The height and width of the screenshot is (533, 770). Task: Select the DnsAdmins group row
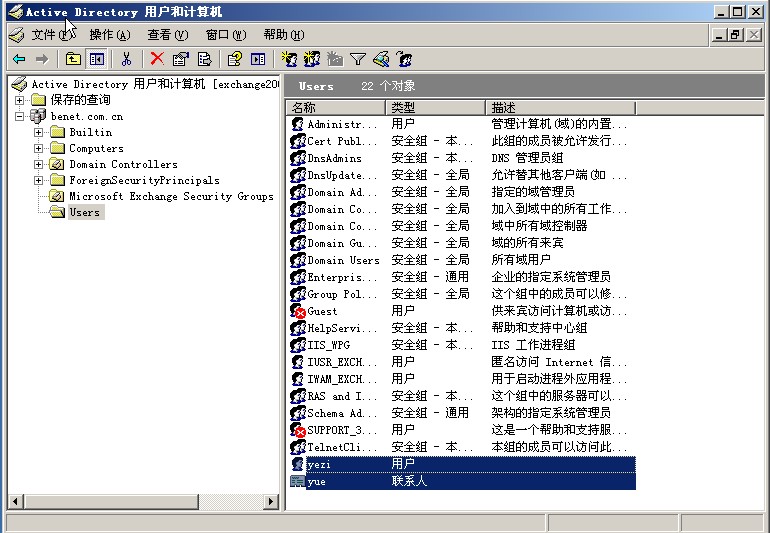tap(461, 158)
